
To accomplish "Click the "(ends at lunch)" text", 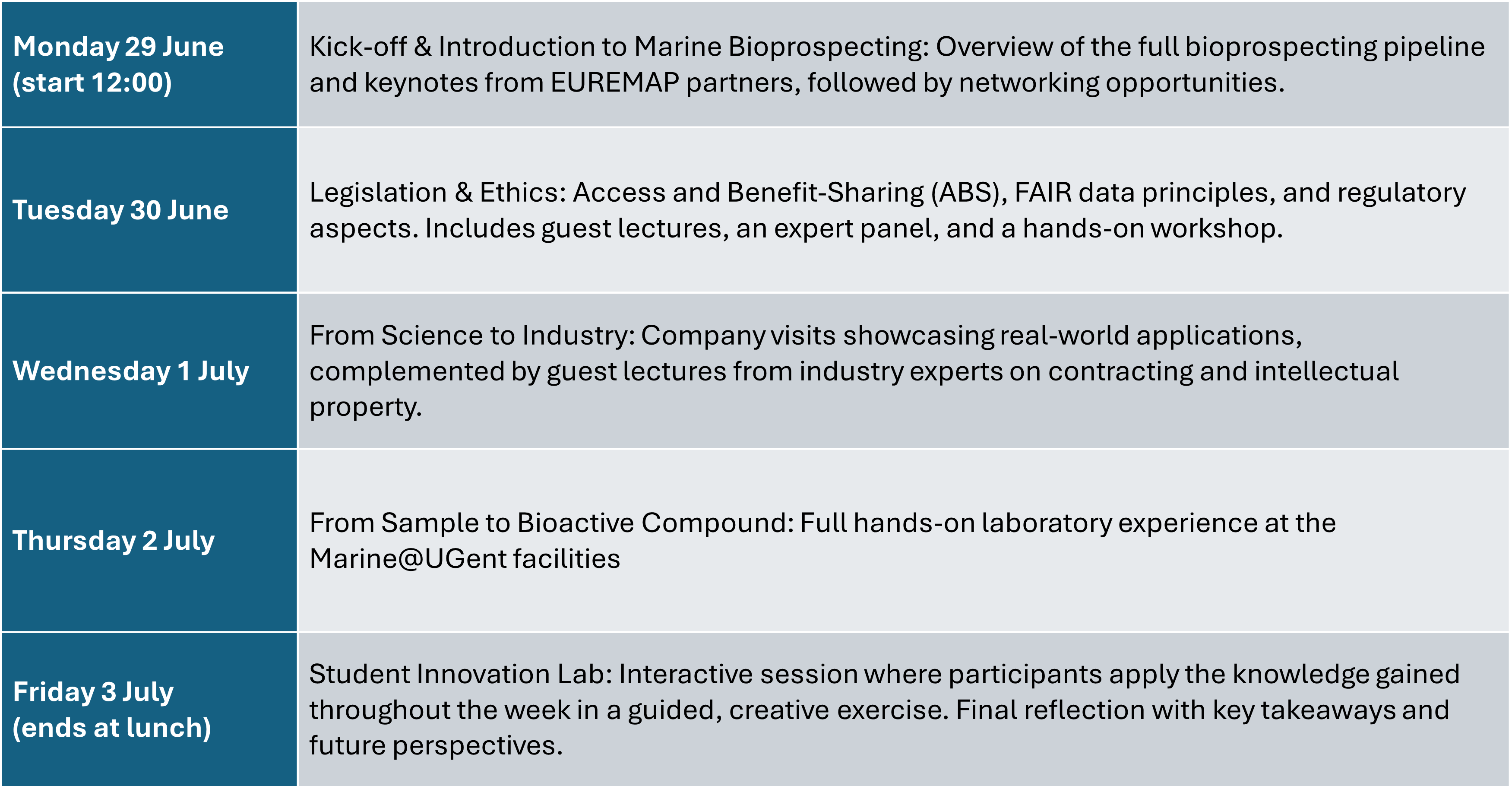I will pyautogui.click(x=111, y=728).
